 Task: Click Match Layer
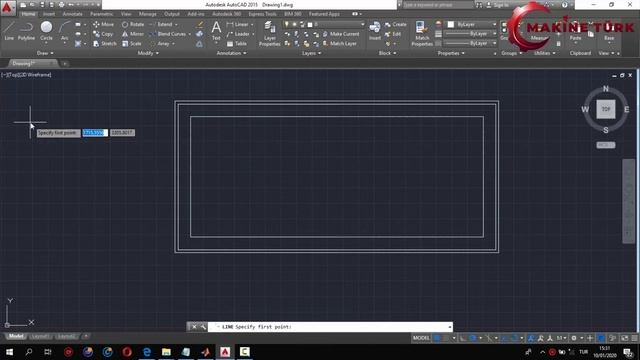(x=340, y=43)
